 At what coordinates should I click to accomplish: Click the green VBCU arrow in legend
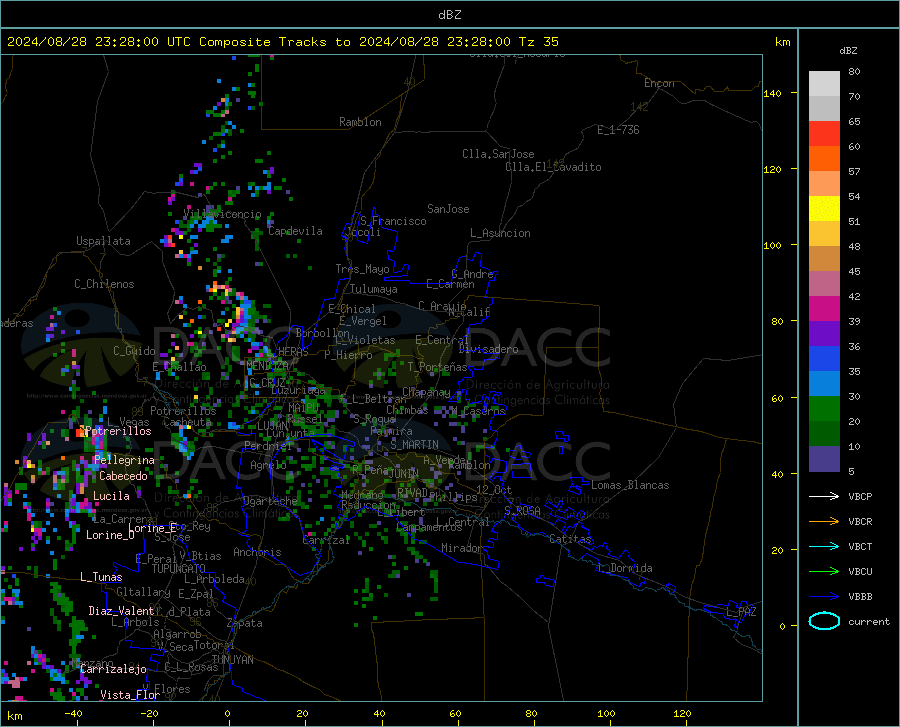click(824, 571)
